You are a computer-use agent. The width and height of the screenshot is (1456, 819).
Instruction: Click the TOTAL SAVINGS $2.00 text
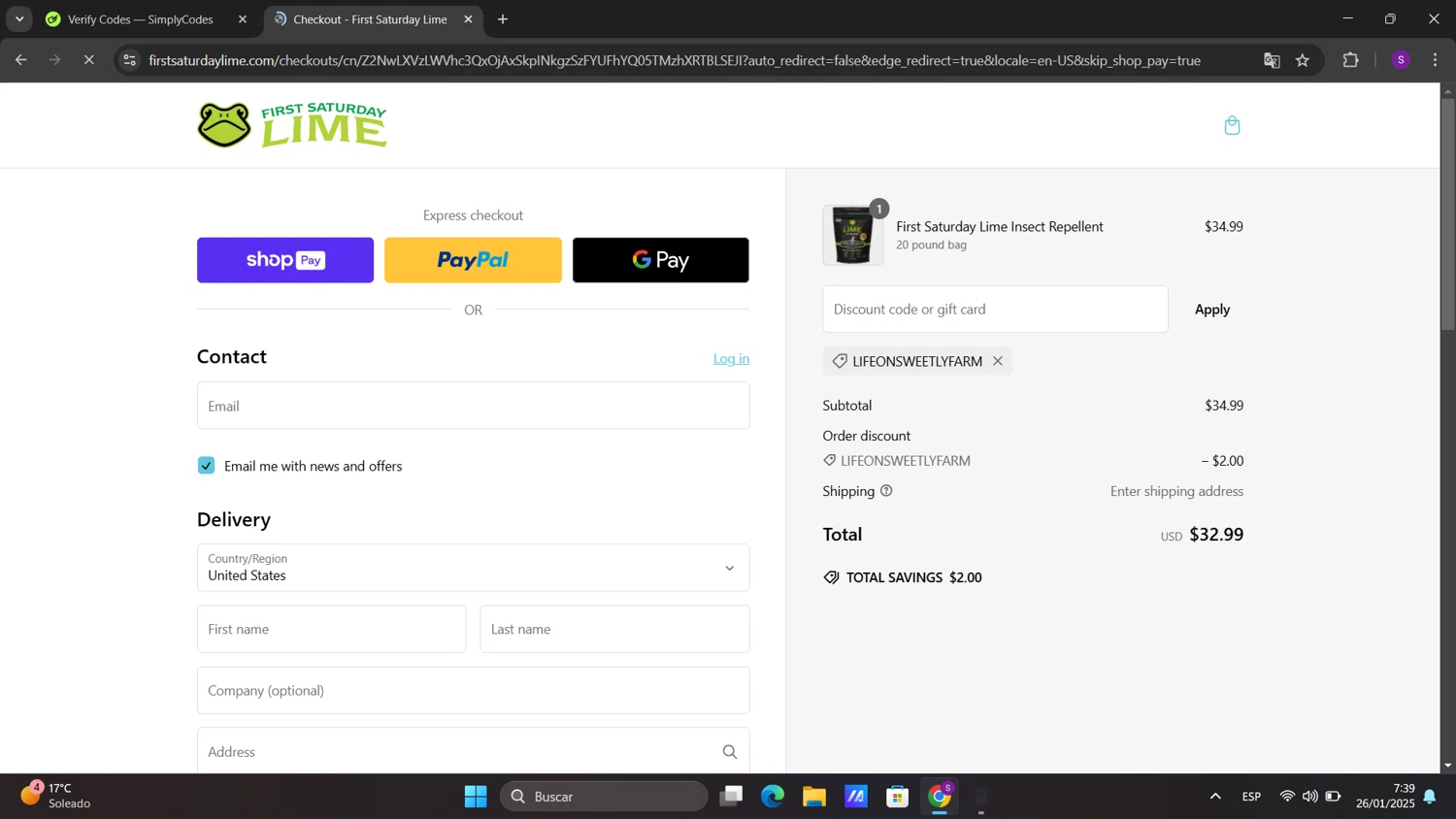tap(913, 577)
